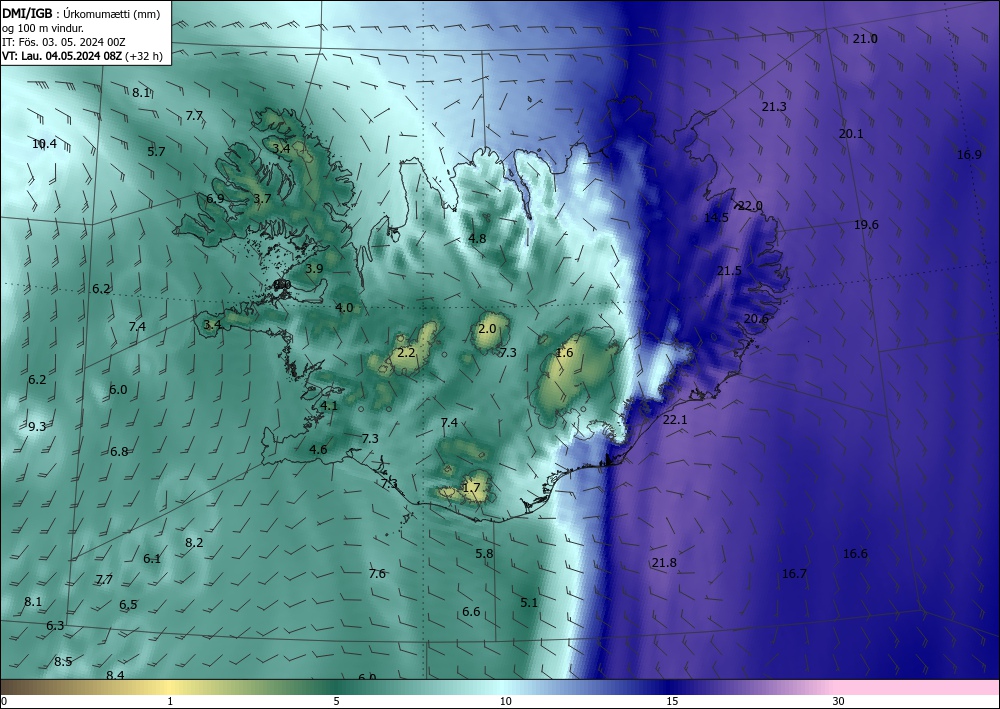Click the map value '4.1'
The width and height of the screenshot is (1000, 709).
coord(329,406)
